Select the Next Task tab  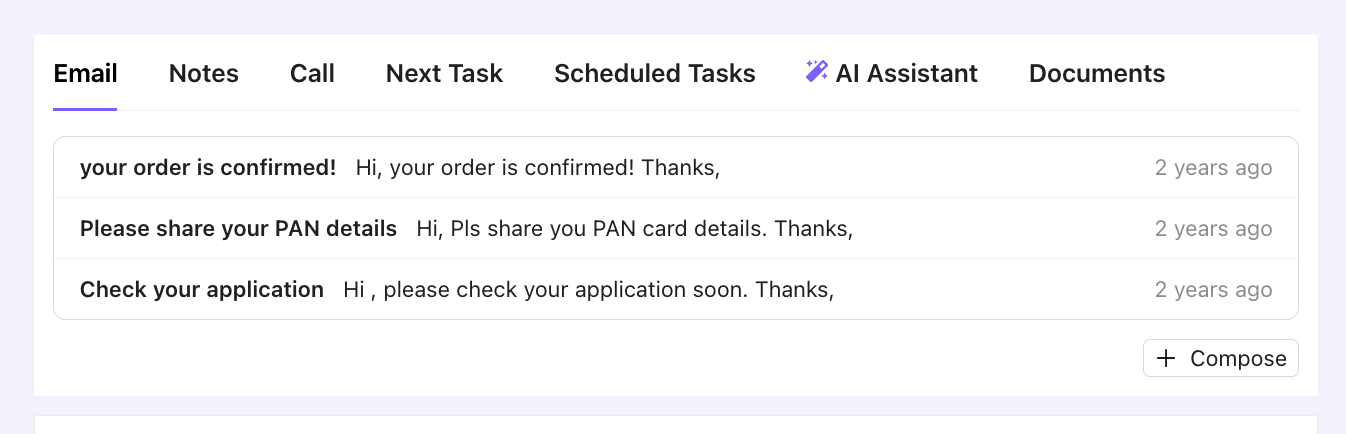click(x=444, y=74)
